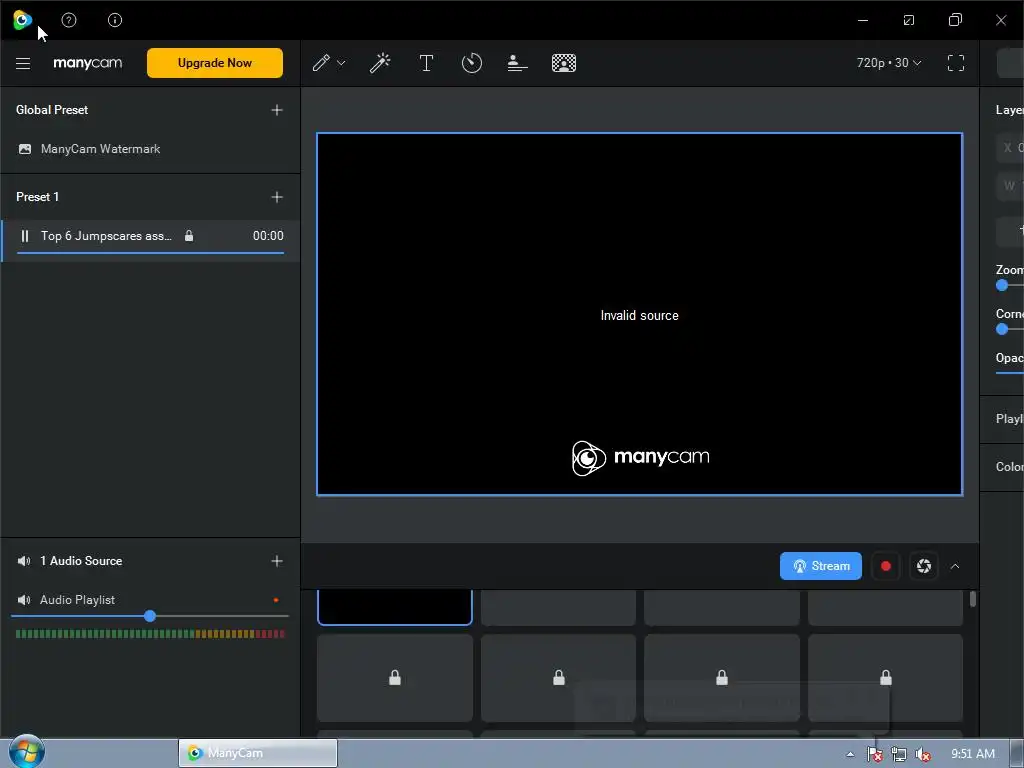Viewport: 1024px width, 768px height.
Task: Mute the Audio Playlist speaker icon
Action: (24, 600)
